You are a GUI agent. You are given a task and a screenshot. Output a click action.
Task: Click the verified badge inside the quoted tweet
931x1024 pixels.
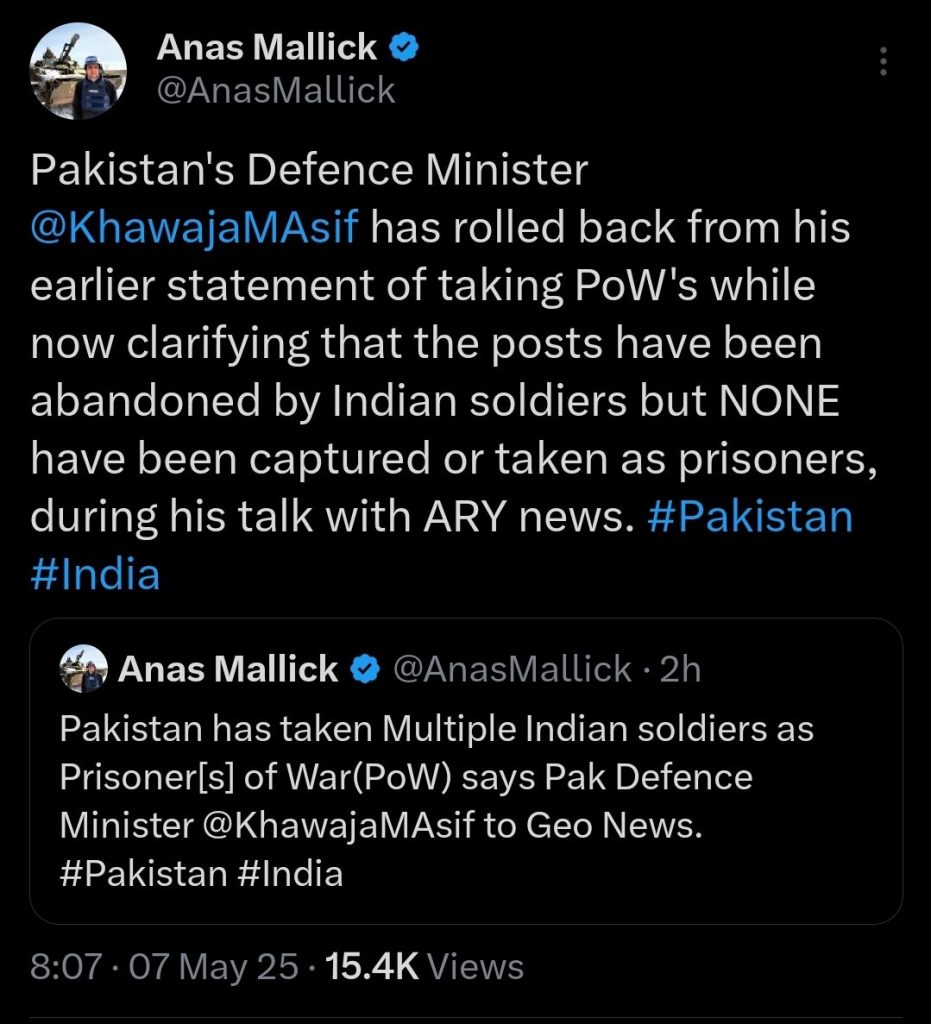tap(365, 670)
